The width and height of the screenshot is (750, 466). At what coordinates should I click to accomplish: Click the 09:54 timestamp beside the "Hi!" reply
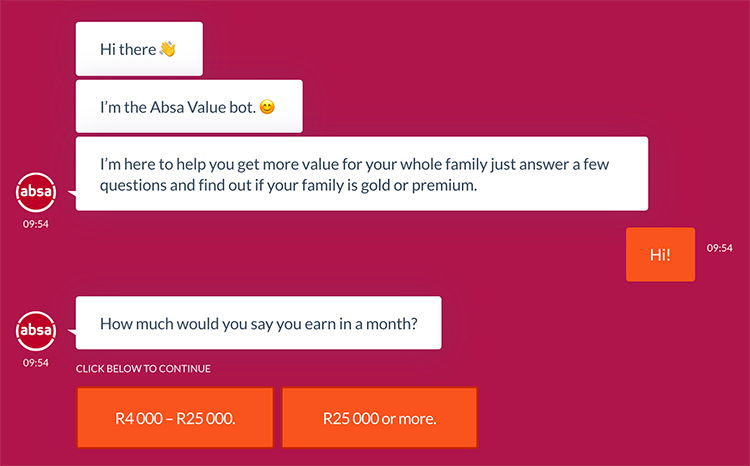coord(720,248)
